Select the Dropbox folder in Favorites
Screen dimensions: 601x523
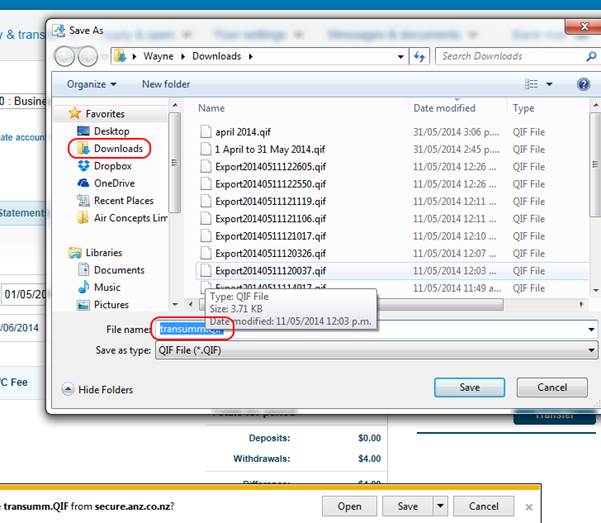click(112, 166)
